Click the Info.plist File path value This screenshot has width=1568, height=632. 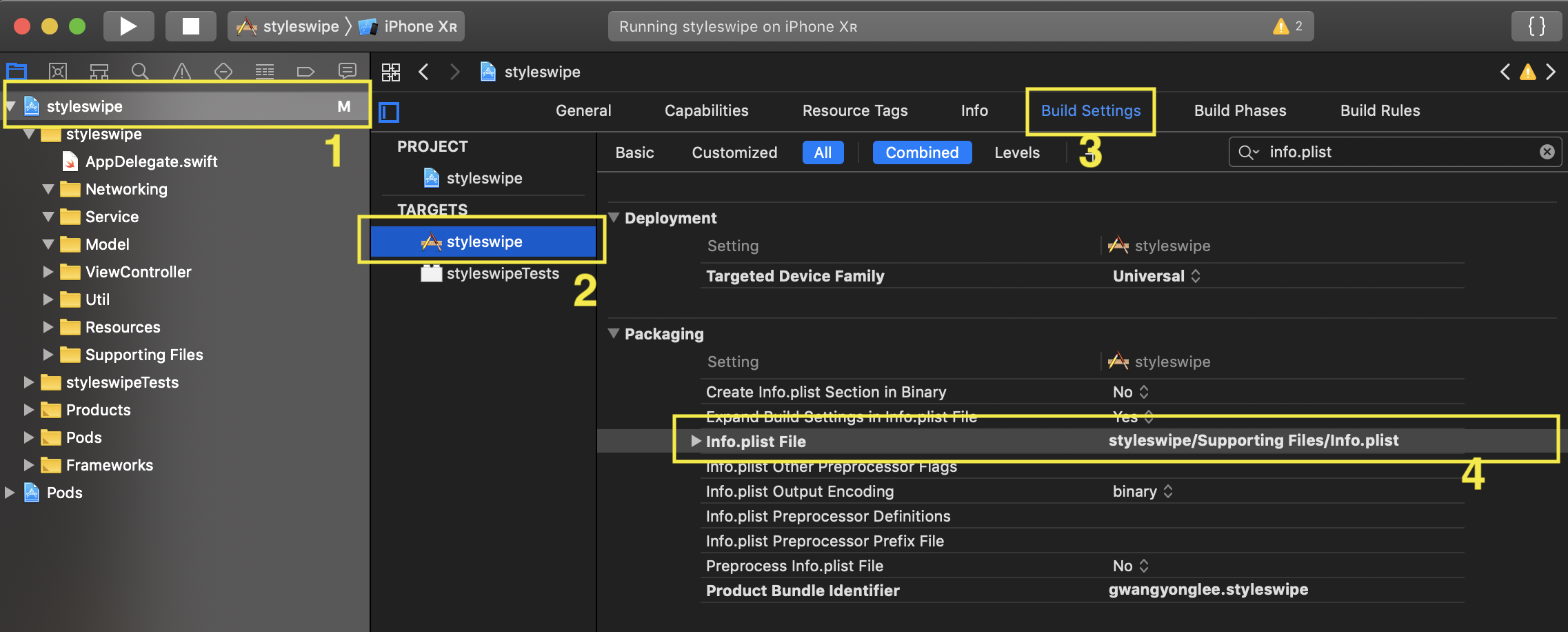[x=1254, y=440]
